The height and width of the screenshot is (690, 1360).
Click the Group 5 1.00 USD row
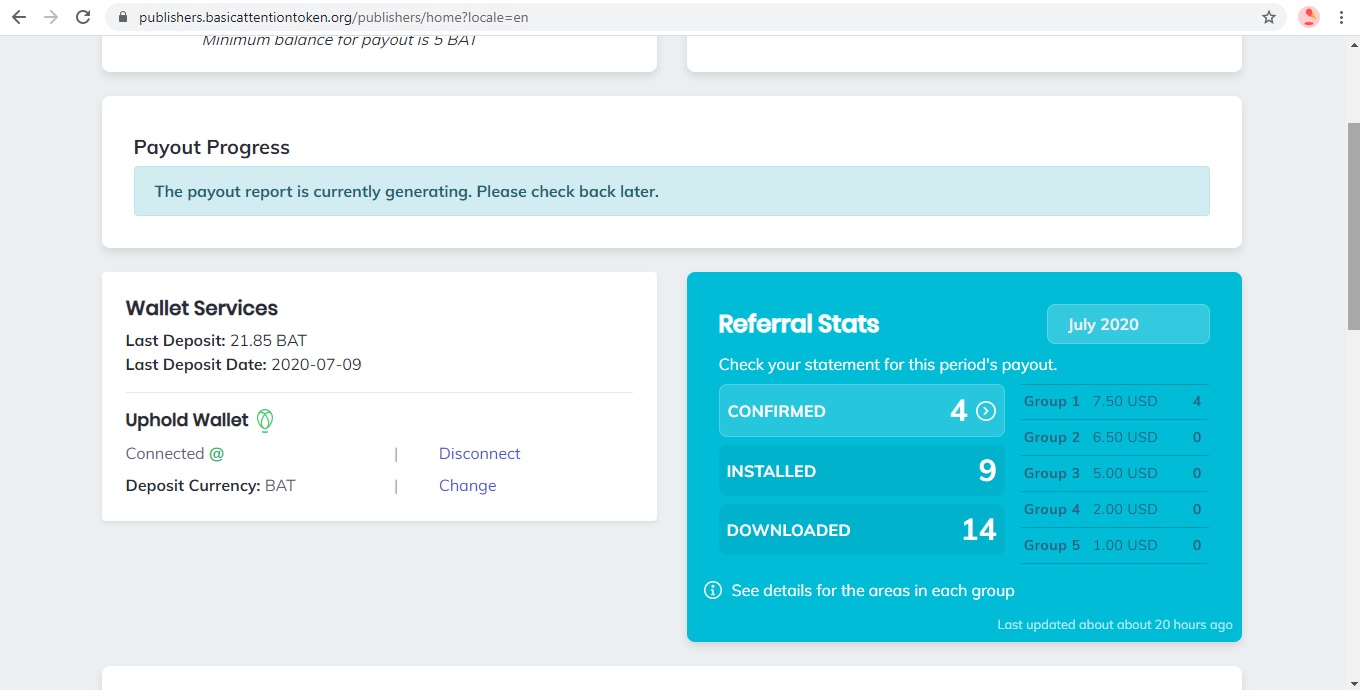pos(1115,545)
